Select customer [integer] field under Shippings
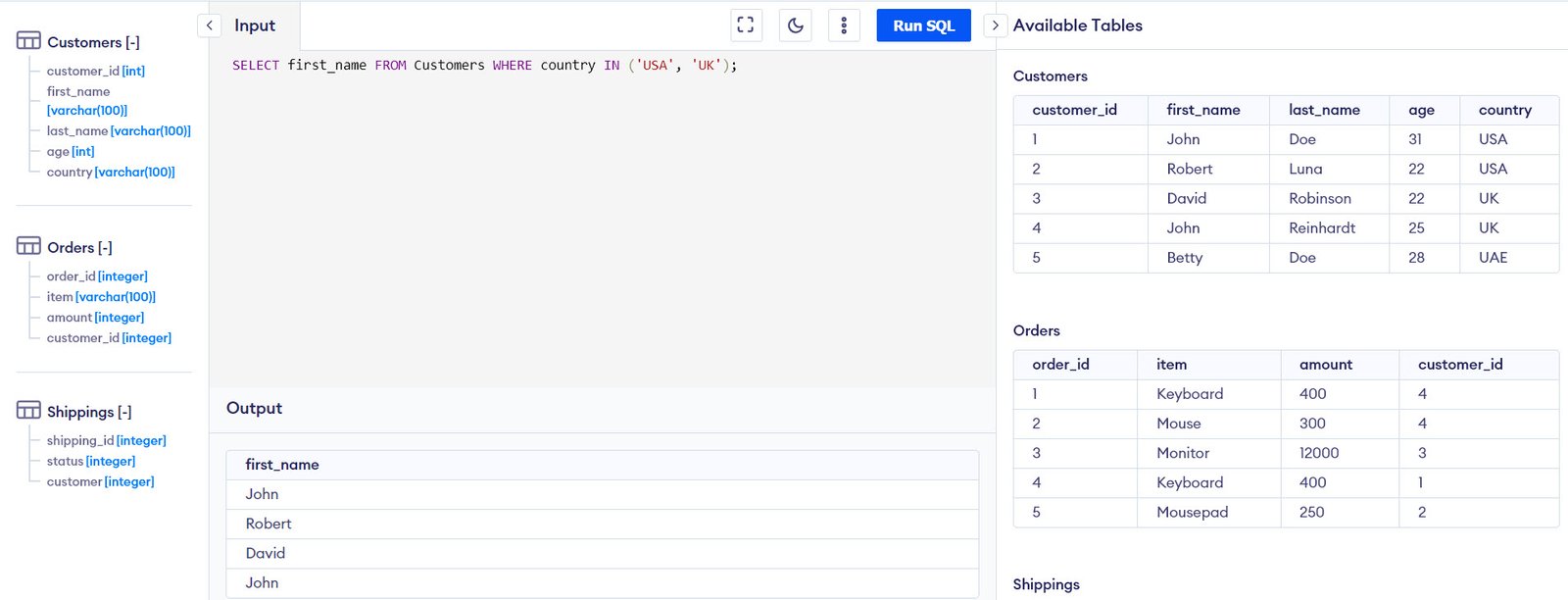 click(x=101, y=482)
